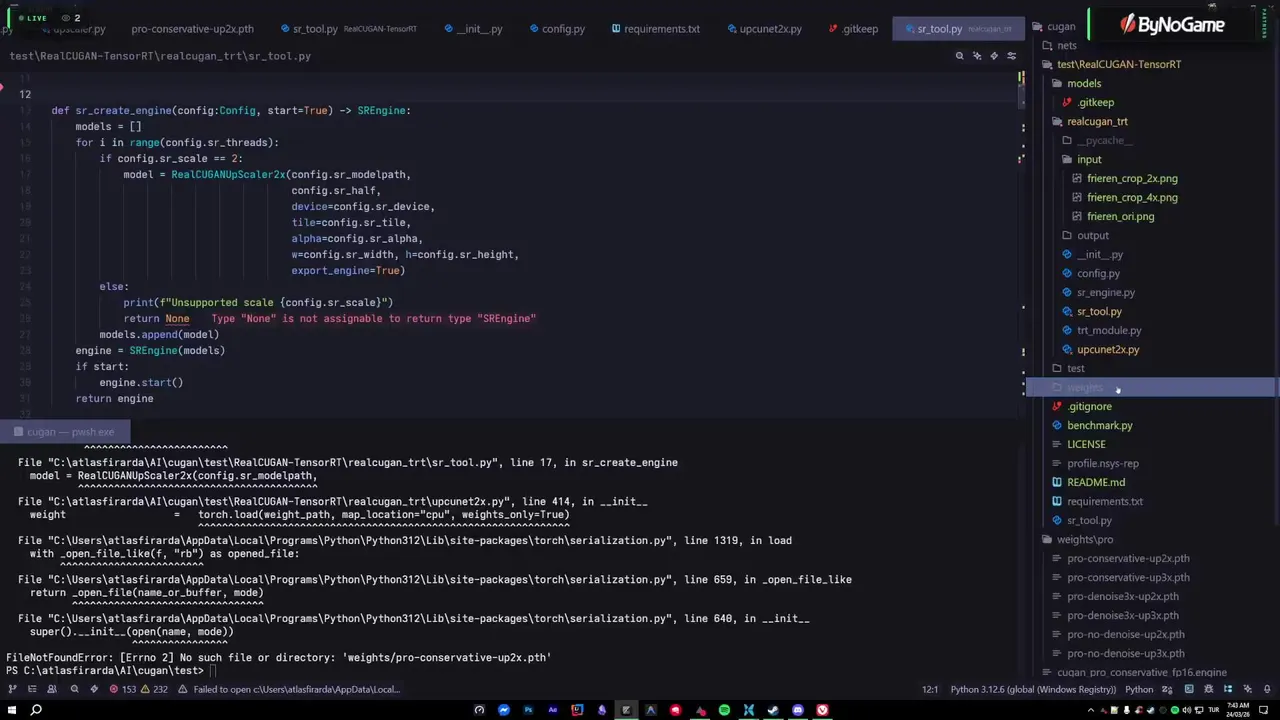The height and width of the screenshot is (720, 1280).
Task: Open Discord from the taskbar
Action: pyautogui.click(x=798, y=710)
